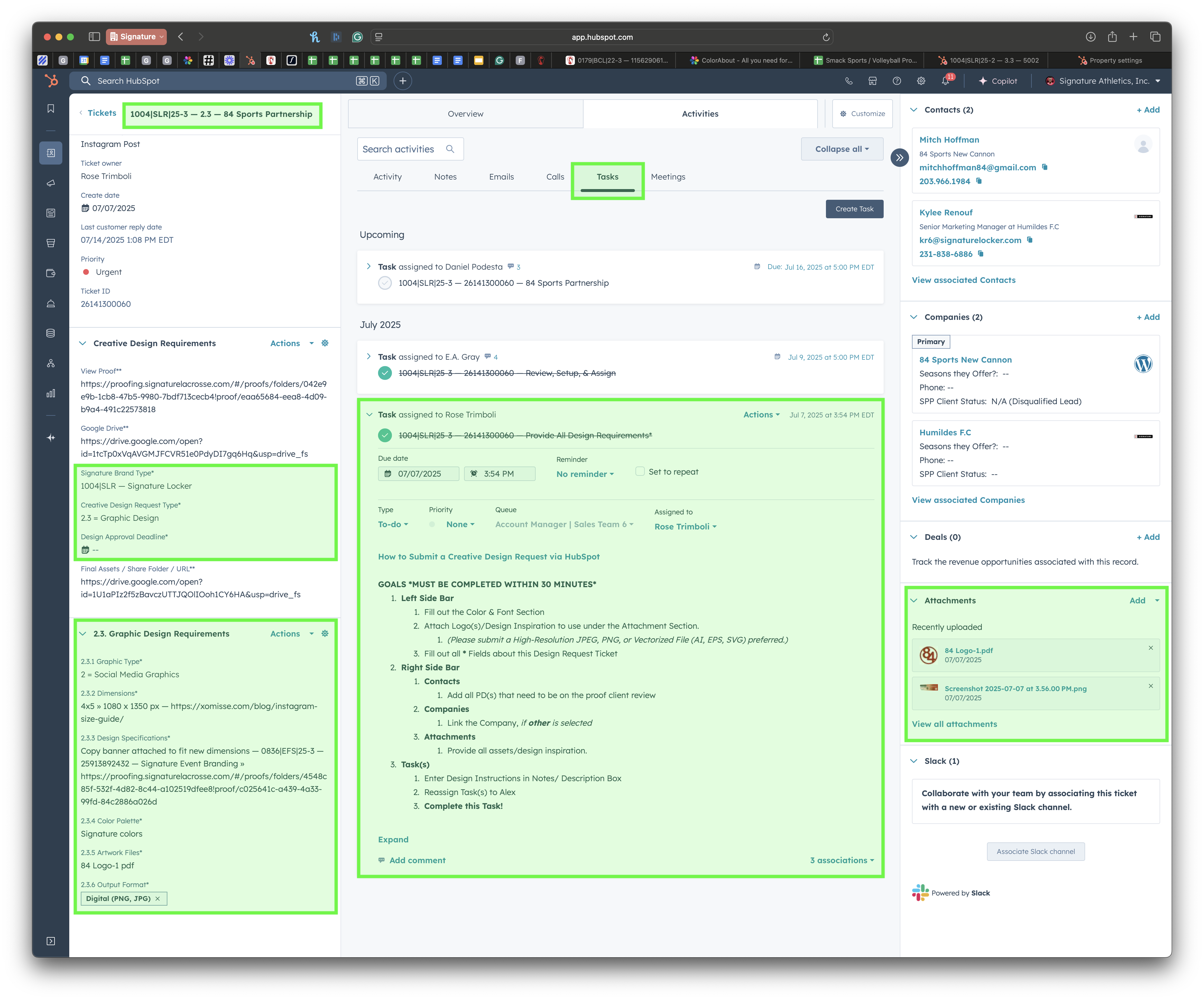The image size is (1204, 1000).
Task: Collapse right sidebar with double-arrow button
Action: [900, 158]
